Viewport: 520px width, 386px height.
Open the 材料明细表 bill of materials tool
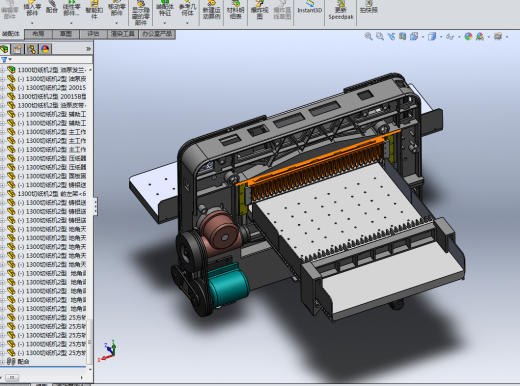[235, 10]
